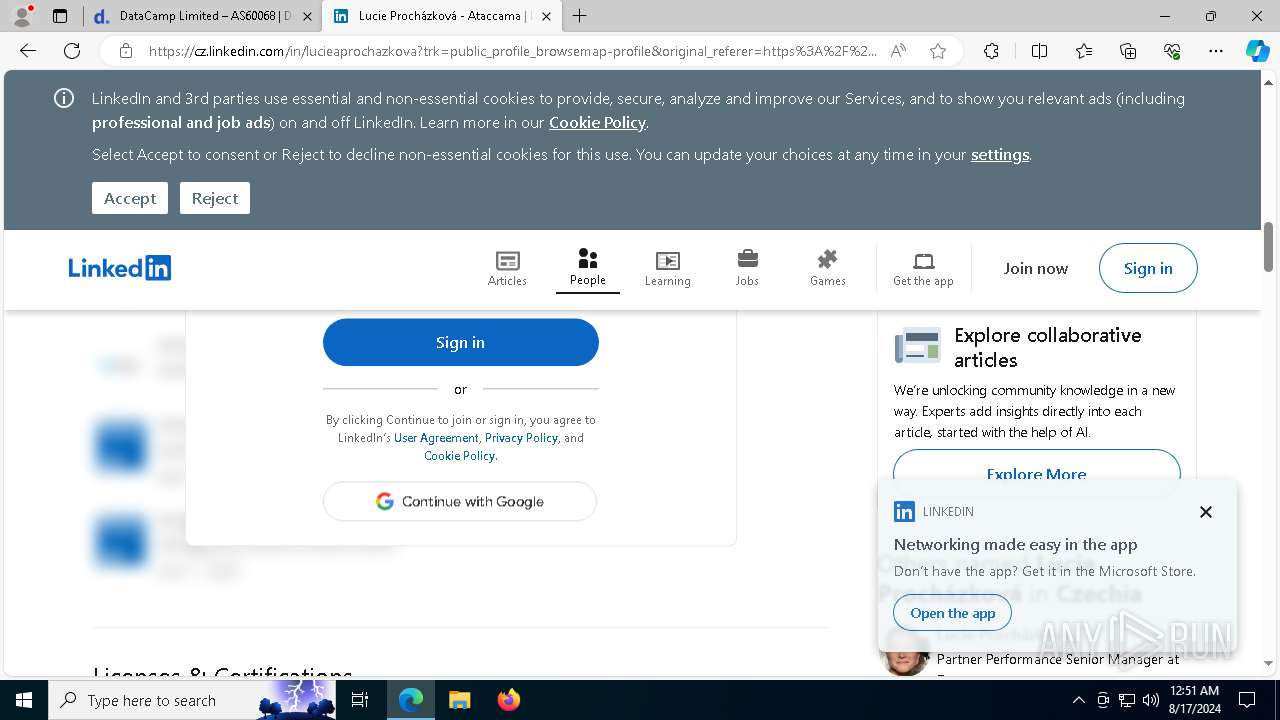Click Microsoft Edge taskbar icon
The height and width of the screenshot is (720, 1280).
tap(411, 700)
